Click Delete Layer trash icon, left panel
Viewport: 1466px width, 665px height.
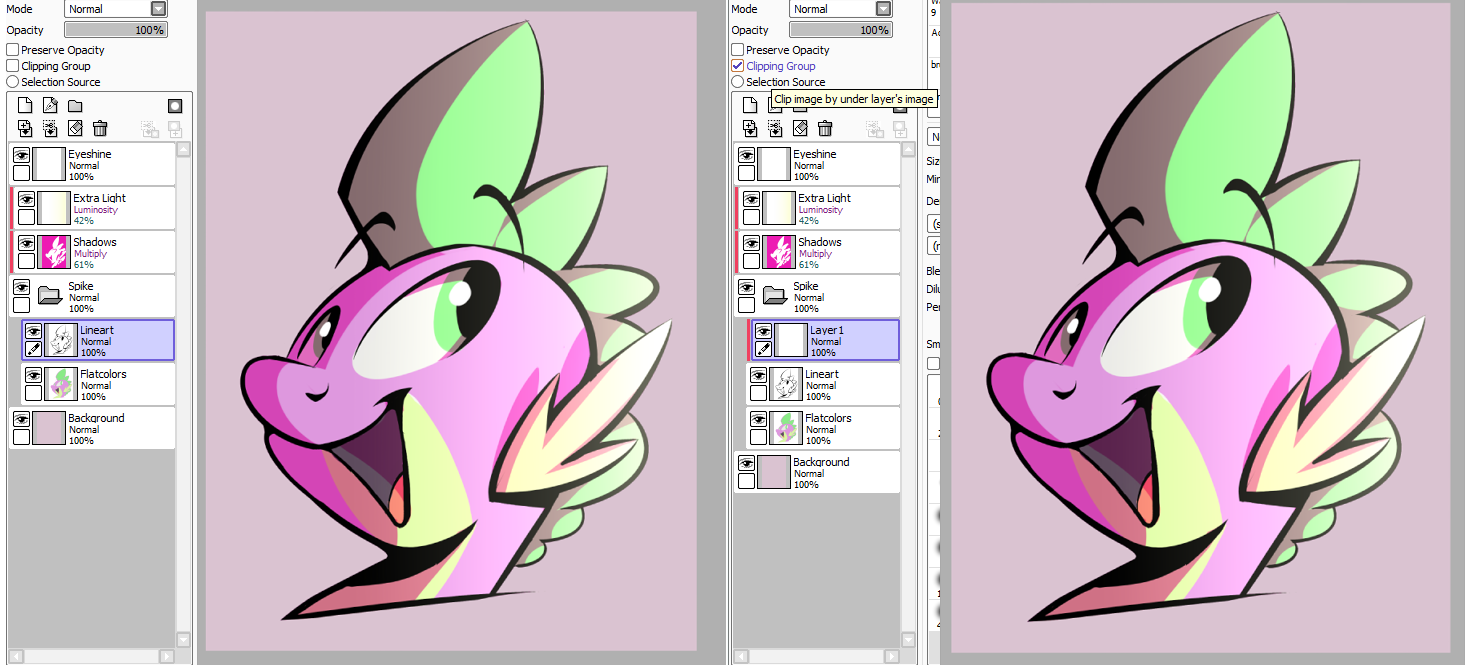pos(100,128)
